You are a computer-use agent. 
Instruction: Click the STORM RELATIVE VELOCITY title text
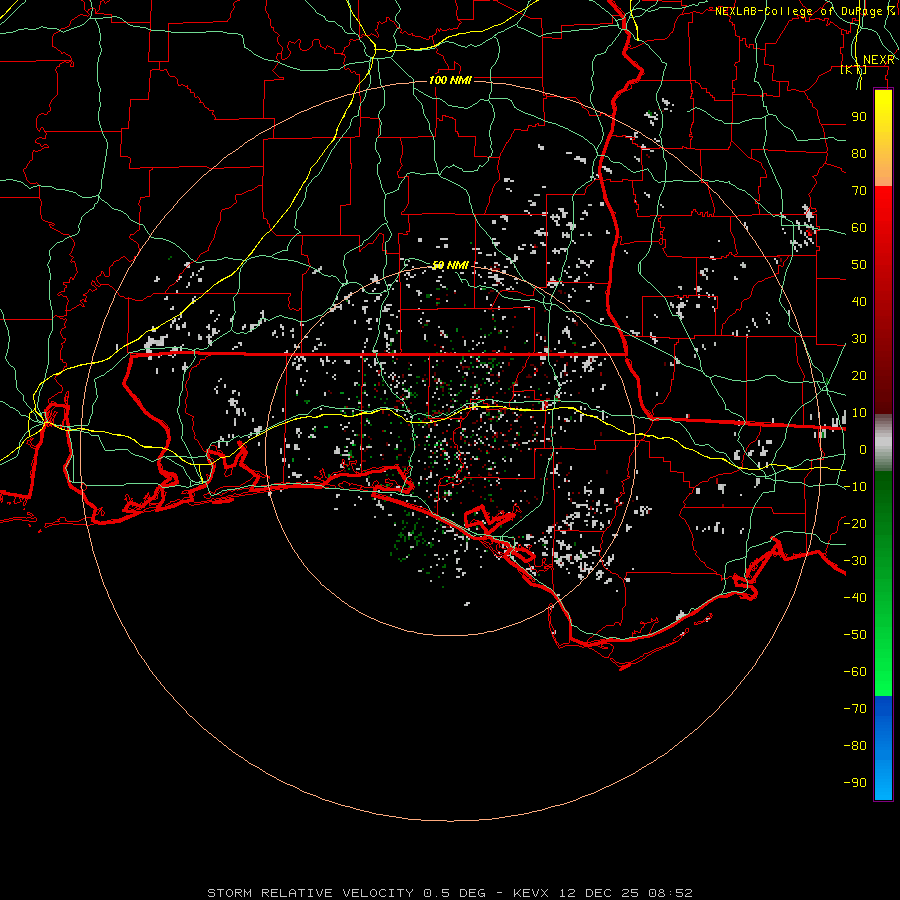click(x=310, y=893)
